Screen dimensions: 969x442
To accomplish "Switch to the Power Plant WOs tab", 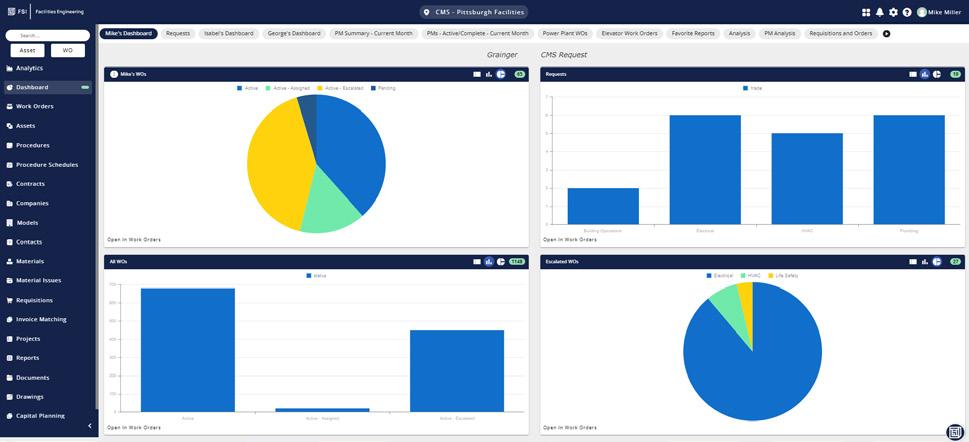I will coord(565,33).
